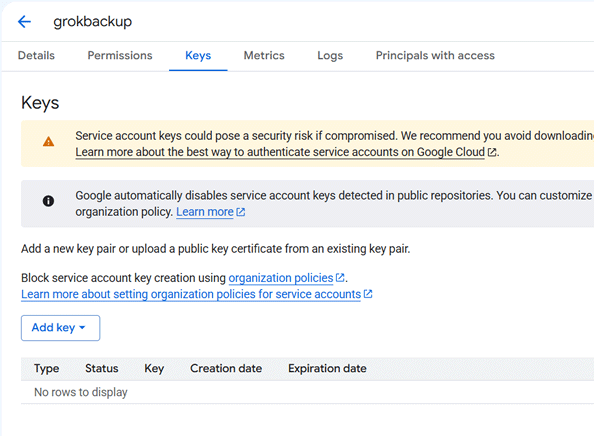The width and height of the screenshot is (594, 436).
Task: Click the Expiration date column header
Action: (x=327, y=369)
